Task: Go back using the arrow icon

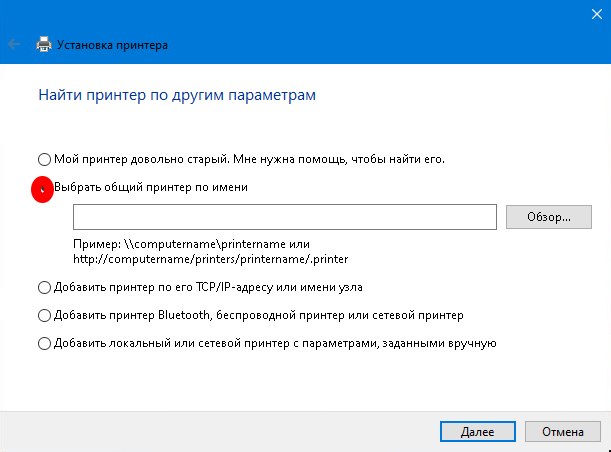Action: pos(15,45)
